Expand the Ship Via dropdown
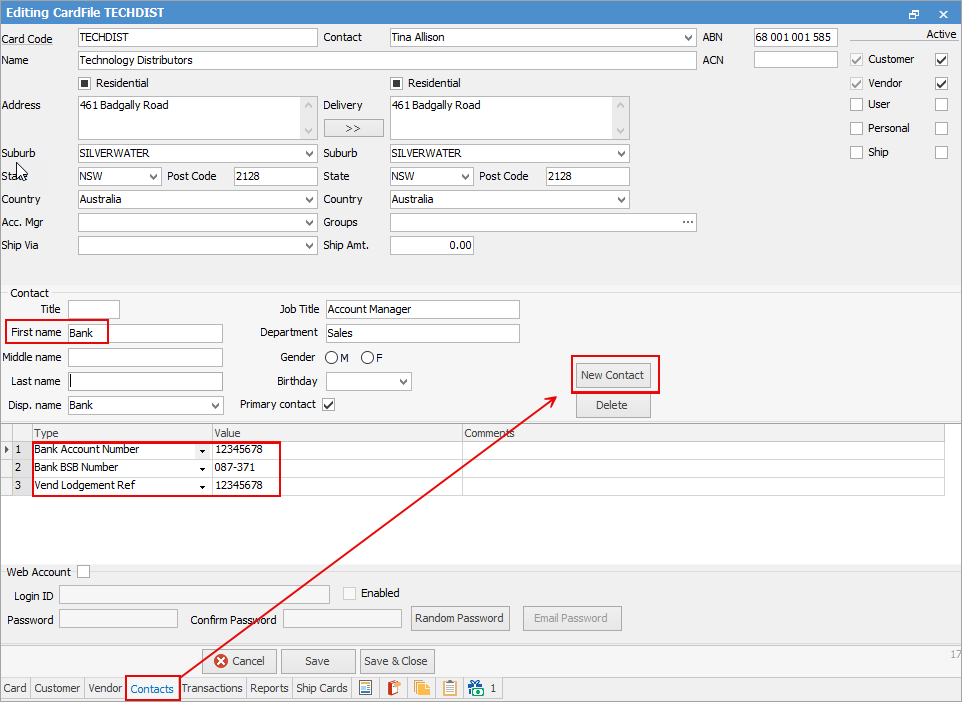Screen dimensions: 962x702 (309, 245)
